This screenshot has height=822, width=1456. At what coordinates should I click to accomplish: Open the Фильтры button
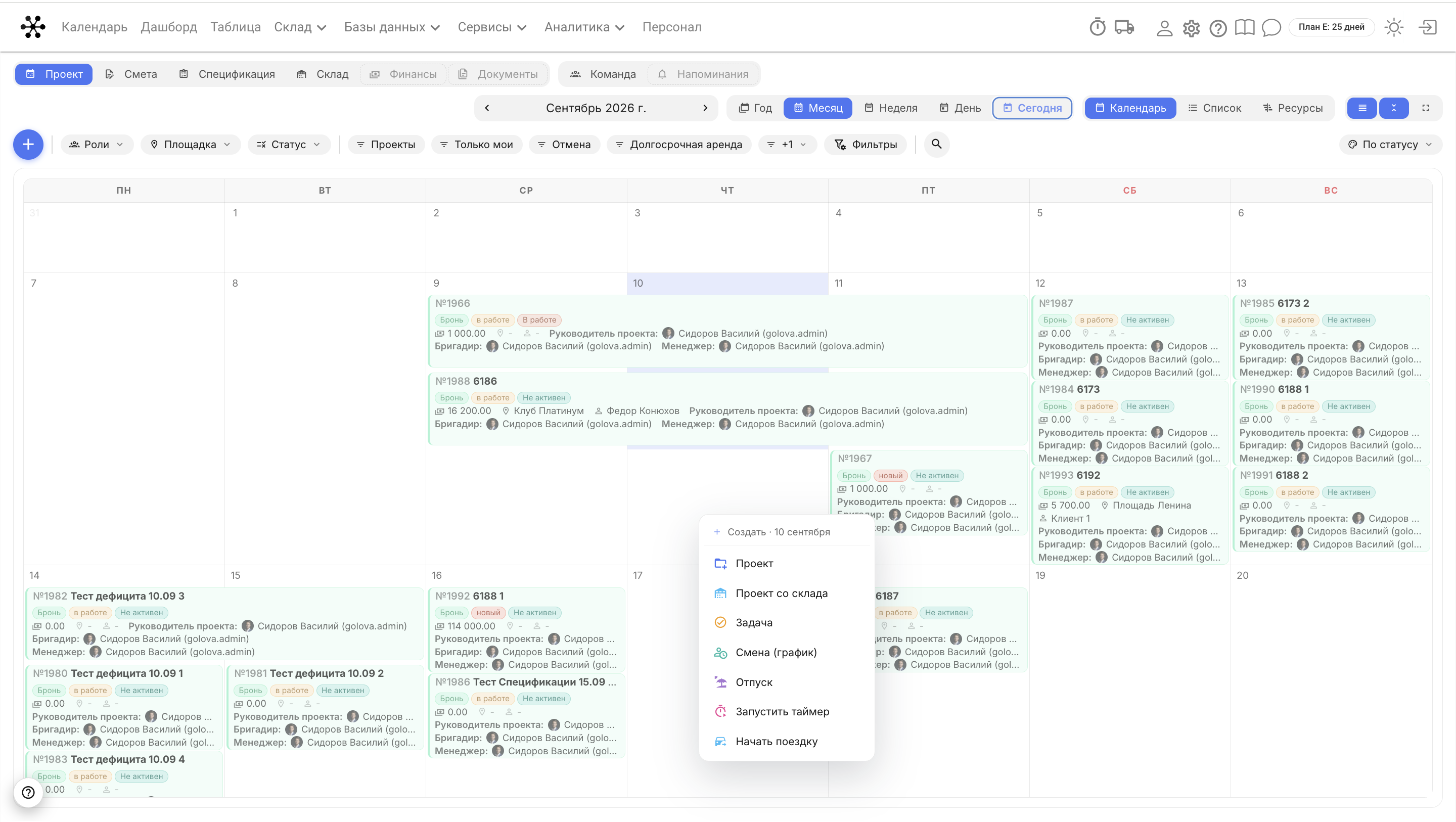[866, 145]
